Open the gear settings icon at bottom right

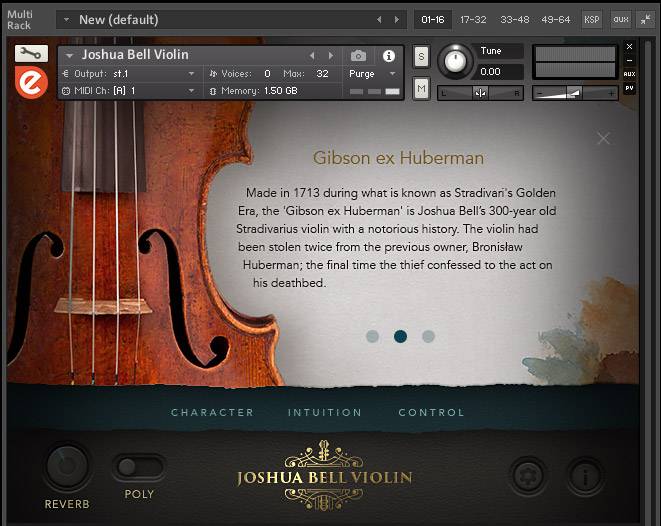[525, 473]
